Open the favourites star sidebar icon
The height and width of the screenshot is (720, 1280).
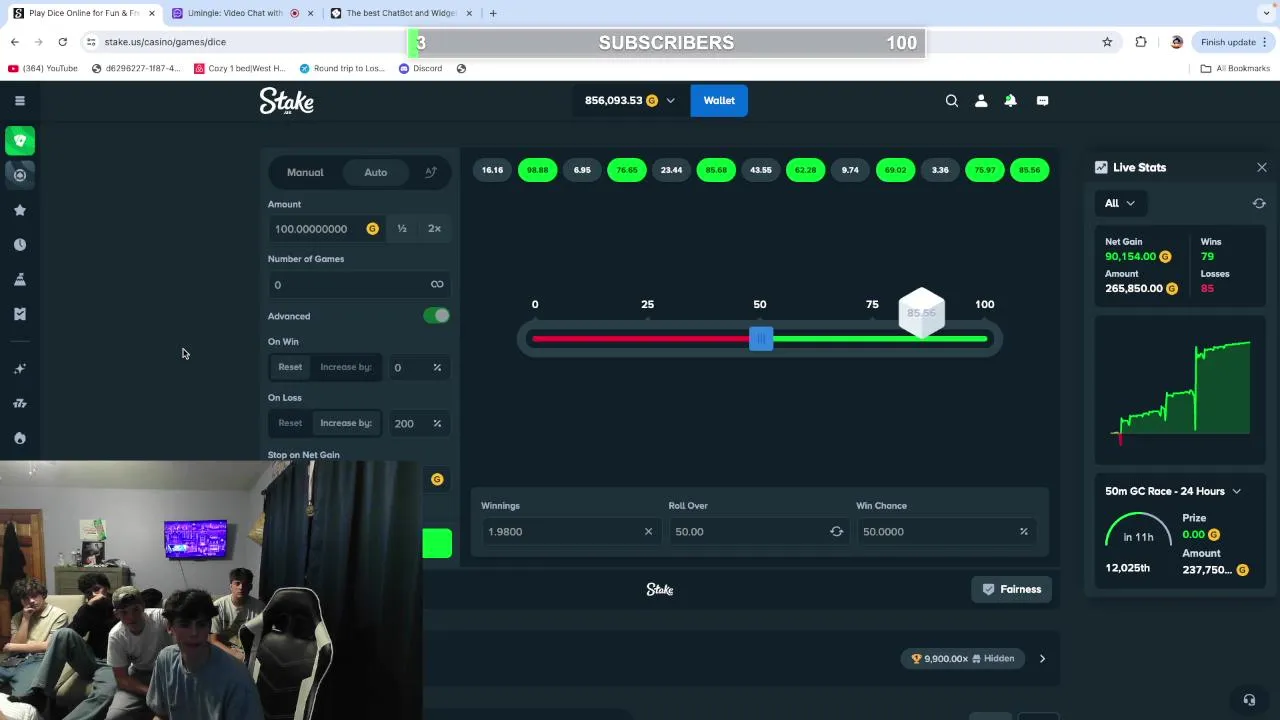19,210
